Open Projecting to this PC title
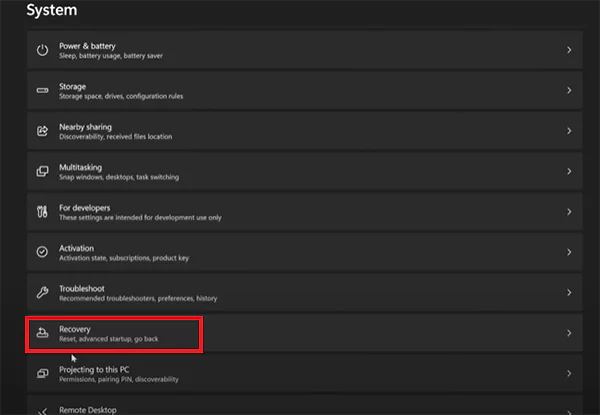The width and height of the screenshot is (600, 415). [94, 370]
